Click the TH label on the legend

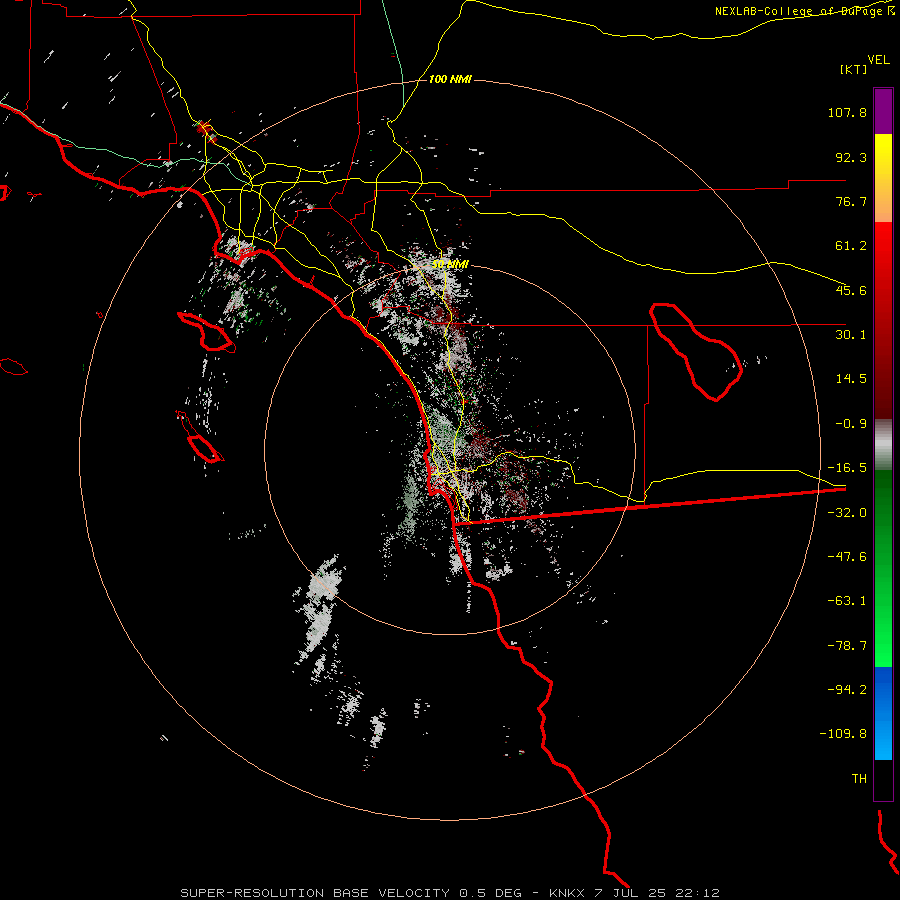point(859,779)
